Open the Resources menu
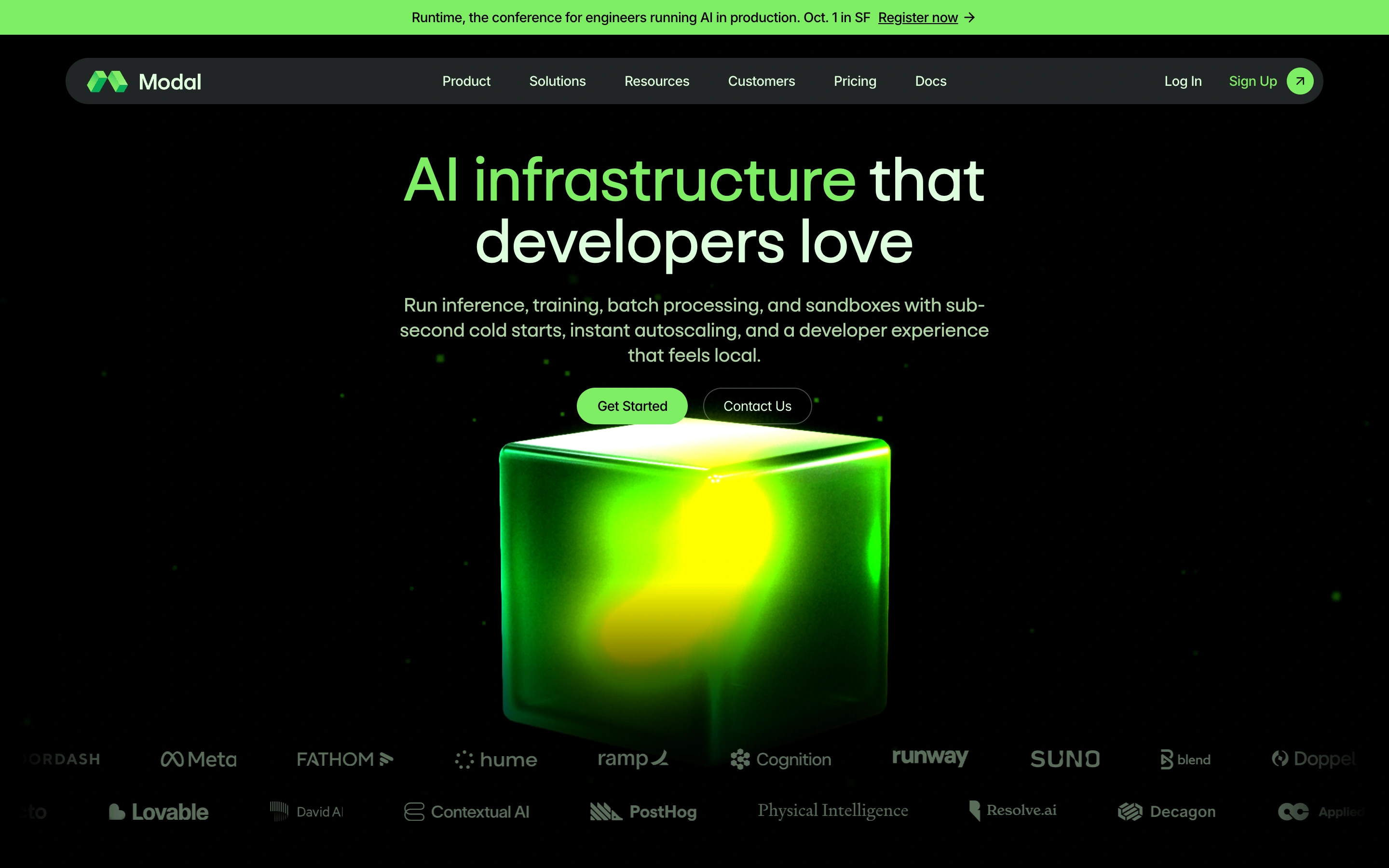Viewport: 1389px width, 868px height. [x=656, y=81]
